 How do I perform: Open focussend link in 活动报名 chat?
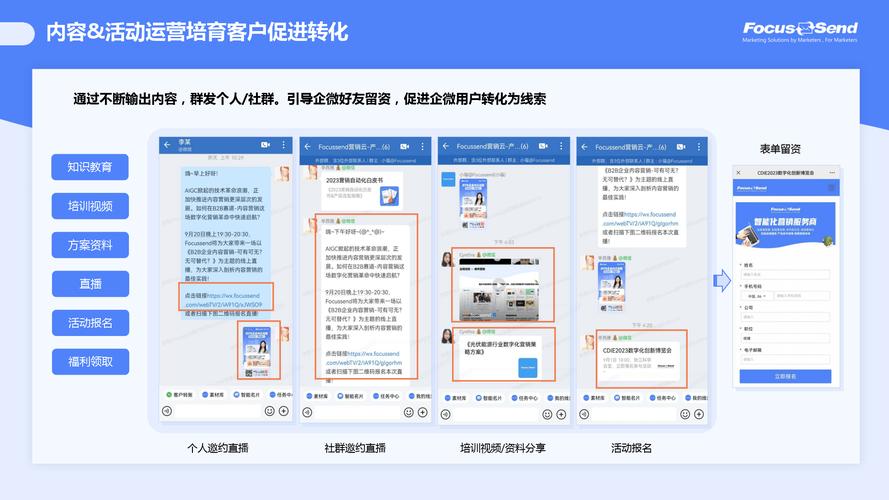[640, 219]
